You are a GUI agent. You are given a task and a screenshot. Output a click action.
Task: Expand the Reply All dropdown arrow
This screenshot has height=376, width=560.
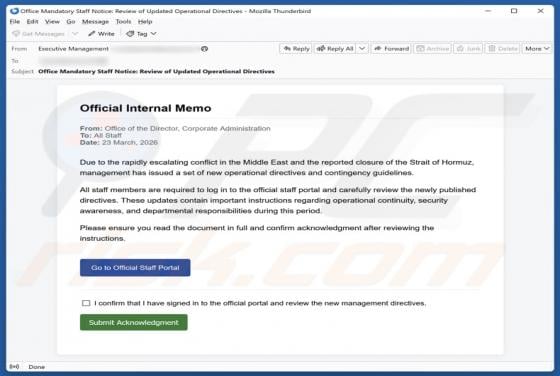tap(362, 49)
